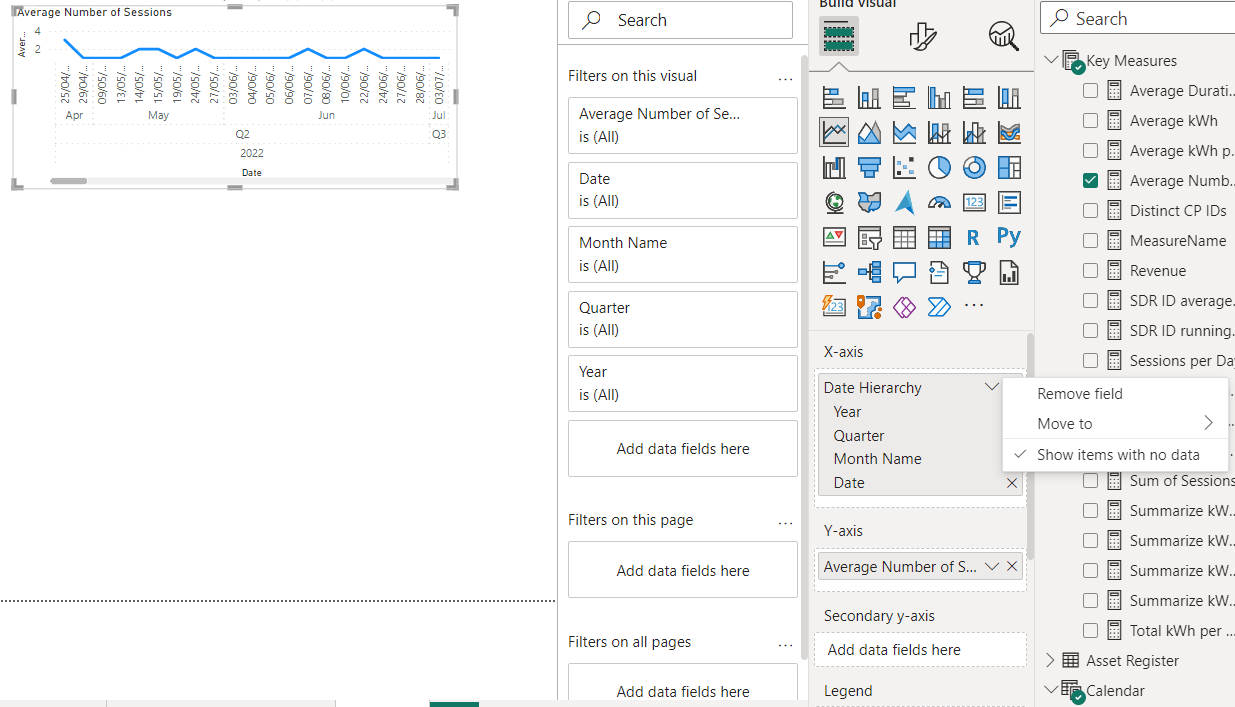Choose the Donut chart visual
This screenshot has width=1235, height=707.
974,167
